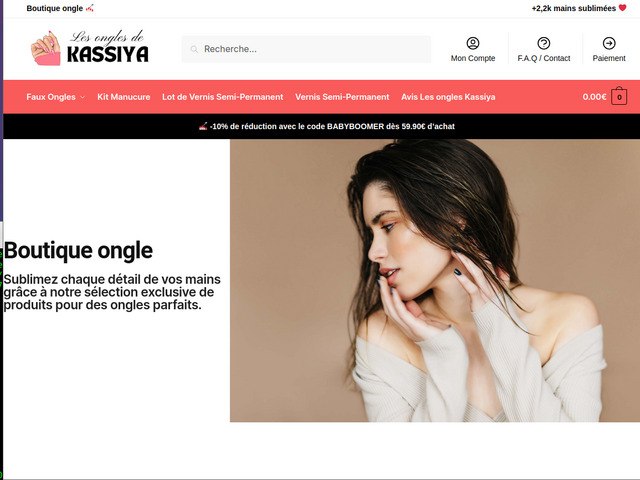Select the Vernis Semi-Permanent menu item
Image resolution: width=640 pixels, height=480 pixels.
(342, 97)
